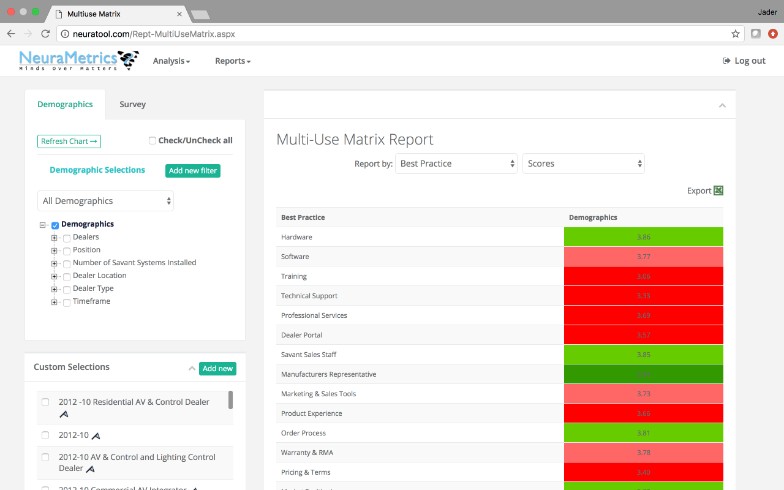This screenshot has height=490, width=784.
Task: Open a new browser tab
Action: 200,15
